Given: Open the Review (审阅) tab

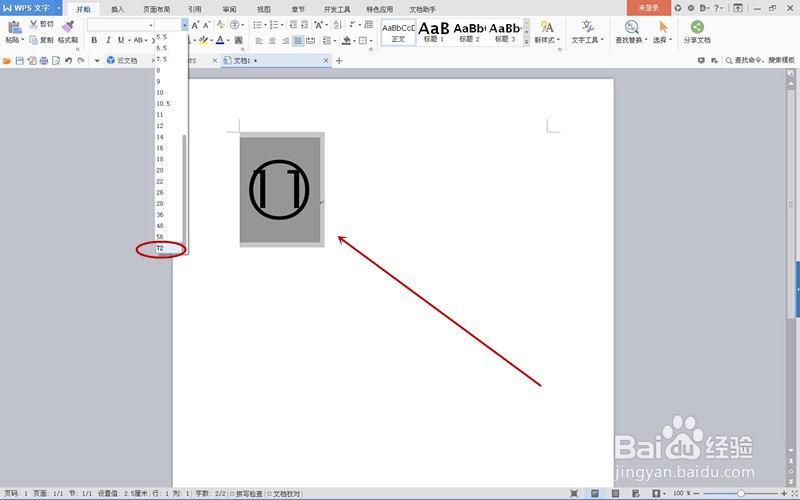Looking at the screenshot, I should point(230,9).
